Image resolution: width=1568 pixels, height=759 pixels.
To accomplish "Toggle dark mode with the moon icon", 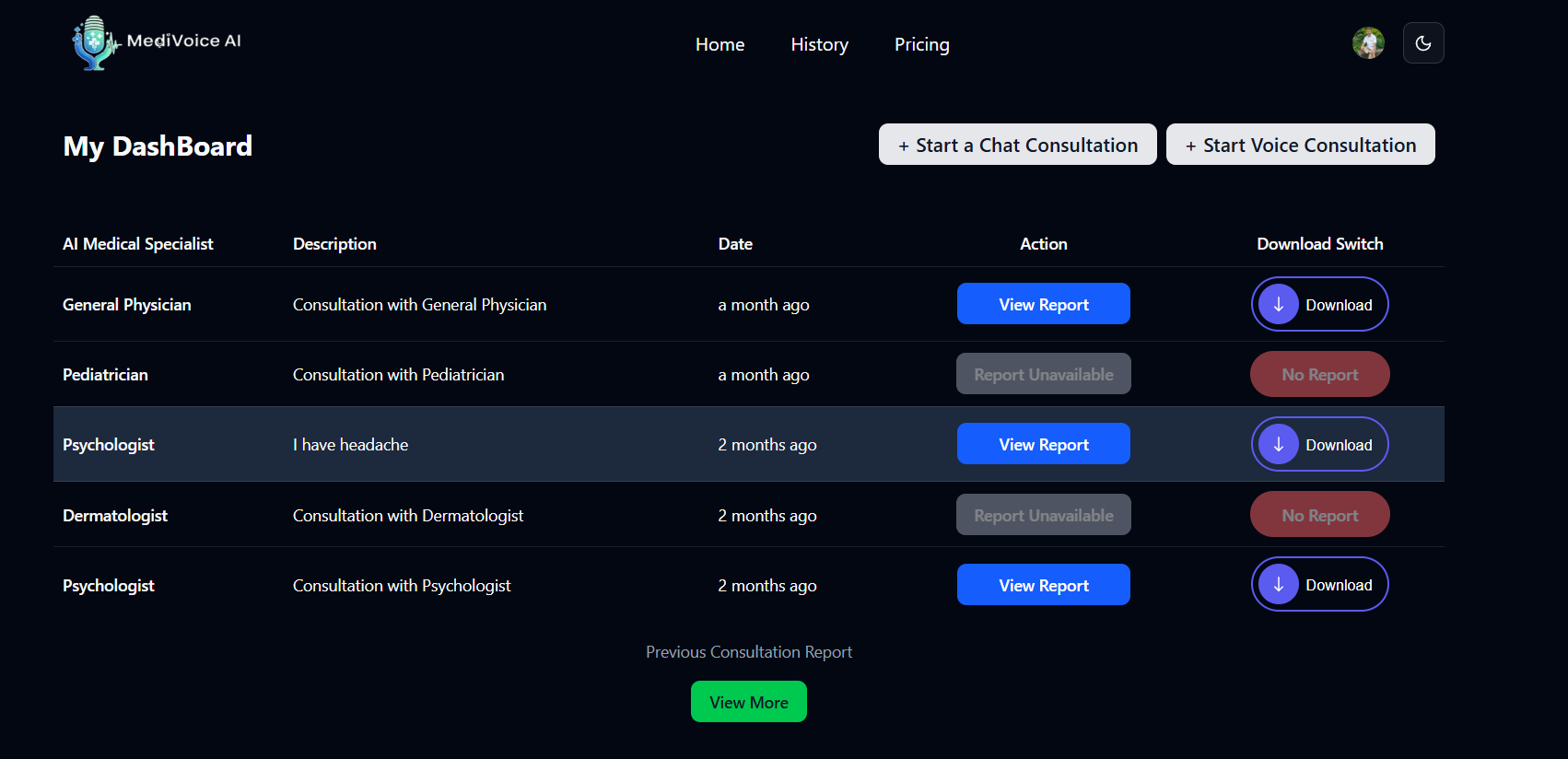I will pyautogui.click(x=1423, y=43).
